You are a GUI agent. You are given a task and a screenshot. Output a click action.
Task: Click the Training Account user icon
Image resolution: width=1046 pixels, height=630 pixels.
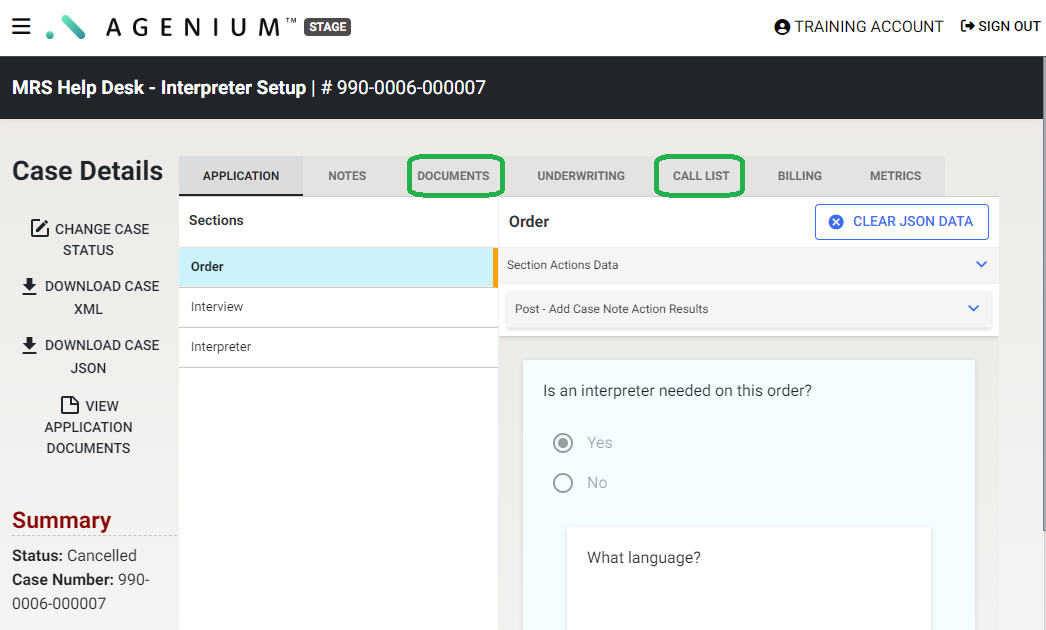coord(782,27)
